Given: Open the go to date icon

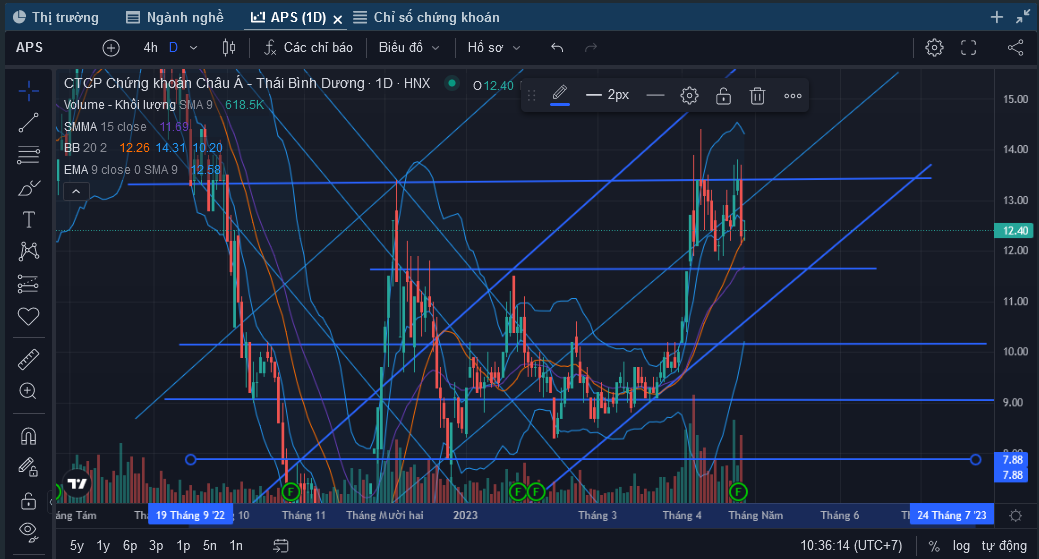Looking at the screenshot, I should pos(281,546).
